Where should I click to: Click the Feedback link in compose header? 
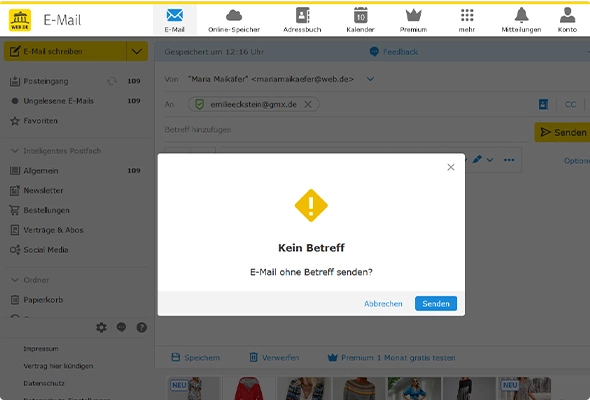click(x=394, y=52)
